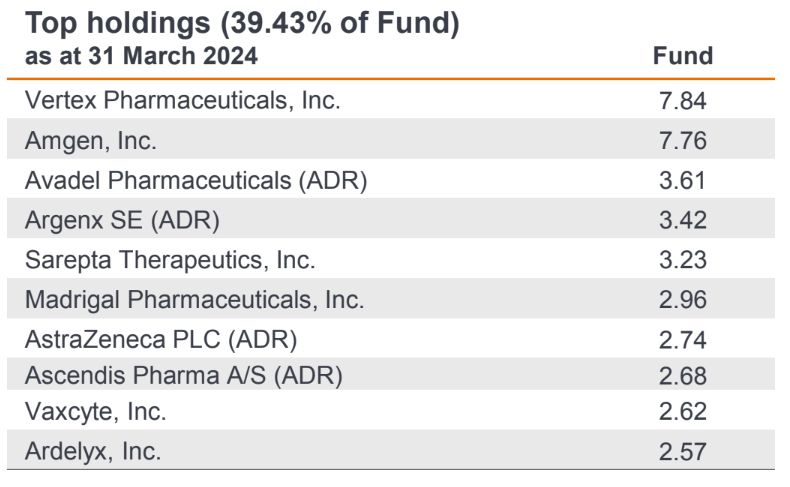Select the 7.76 value for Amgen
The height and width of the screenshot is (487, 790).
point(682,140)
